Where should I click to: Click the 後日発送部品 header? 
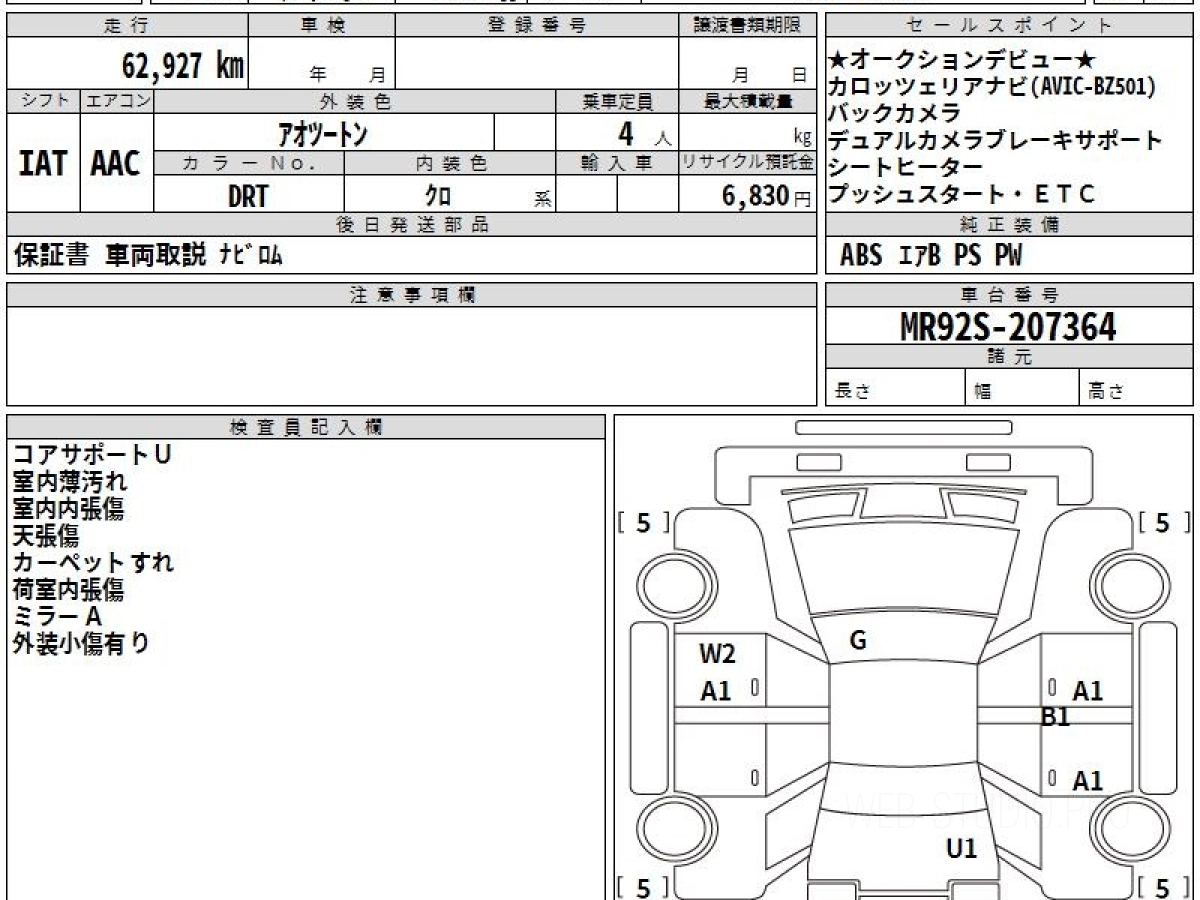(412, 225)
